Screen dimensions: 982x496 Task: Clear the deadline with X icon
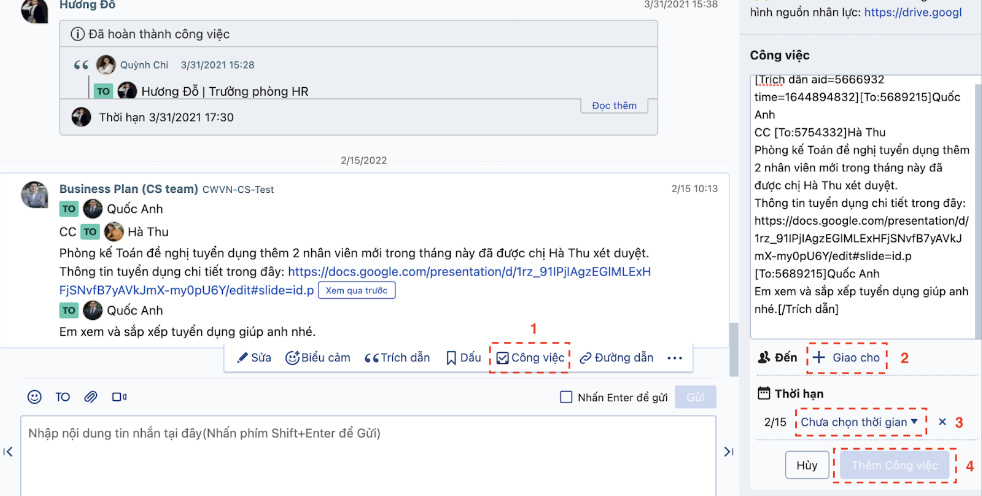[x=942, y=422]
